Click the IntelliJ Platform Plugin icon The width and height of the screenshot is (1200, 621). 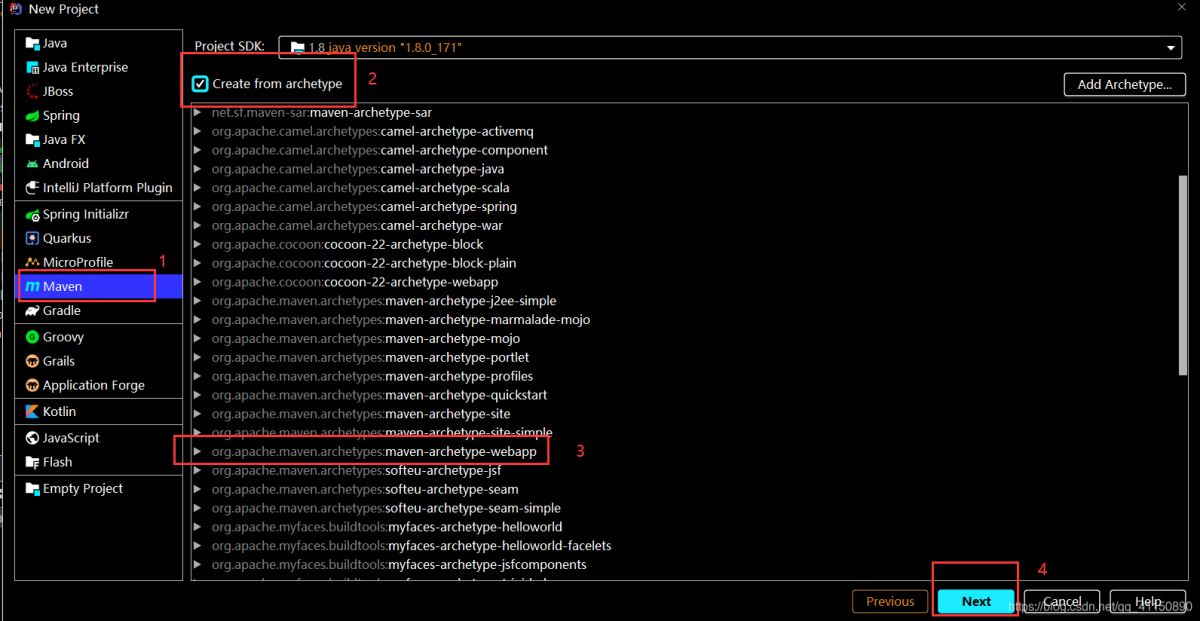click(x=32, y=187)
